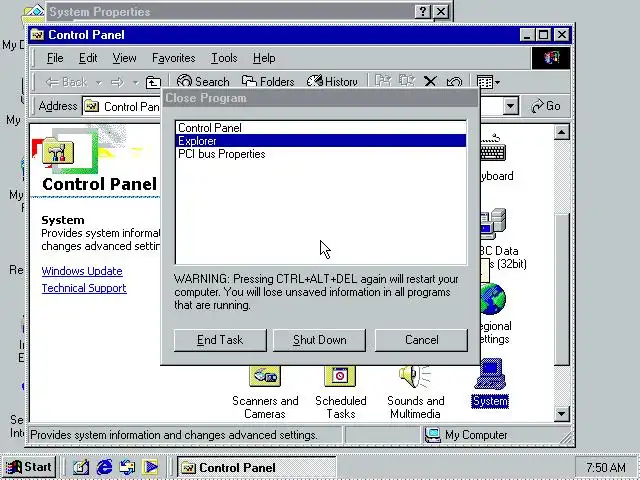Follow the Technical Support link
Image resolution: width=640 pixels, height=480 pixels.
tap(84, 288)
